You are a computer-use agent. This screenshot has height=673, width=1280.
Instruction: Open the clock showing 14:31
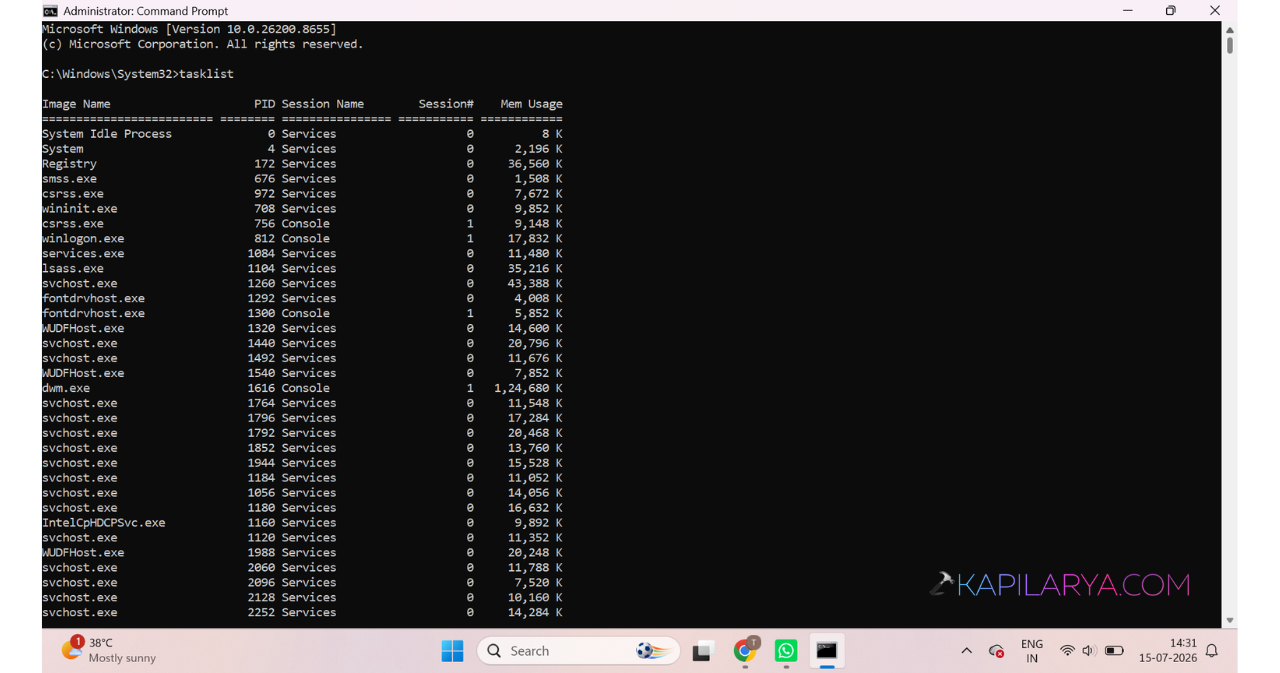[x=1169, y=651]
